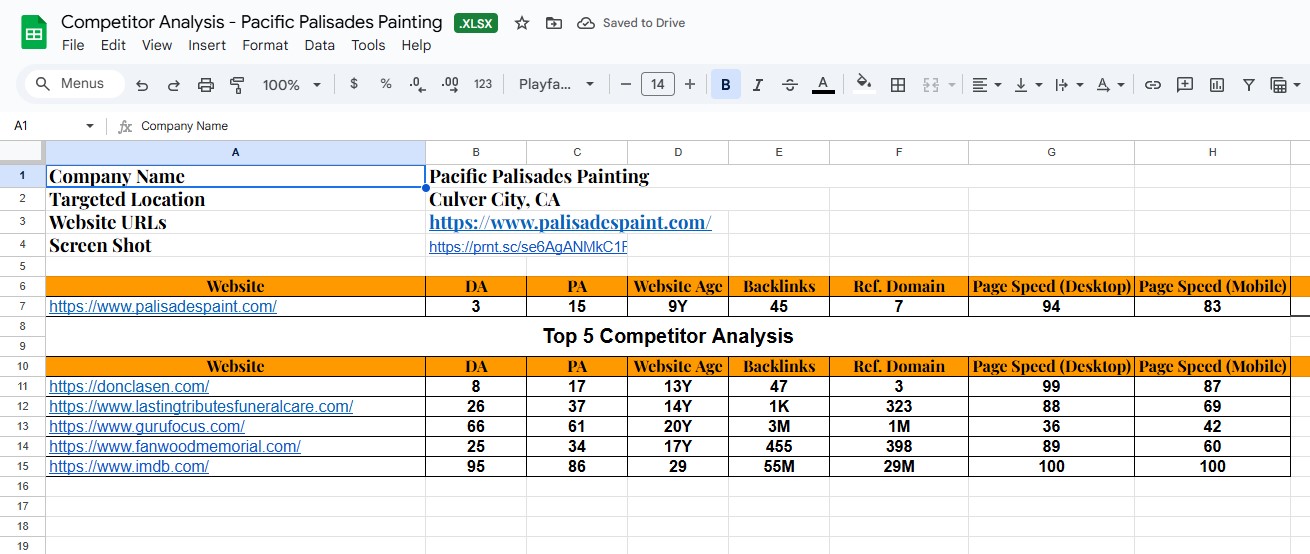
Task: Open the View menu
Action: click(157, 45)
